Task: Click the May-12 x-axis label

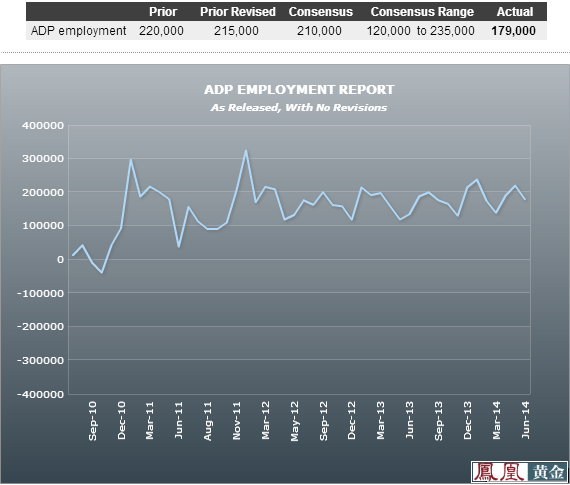Action: [x=294, y=421]
